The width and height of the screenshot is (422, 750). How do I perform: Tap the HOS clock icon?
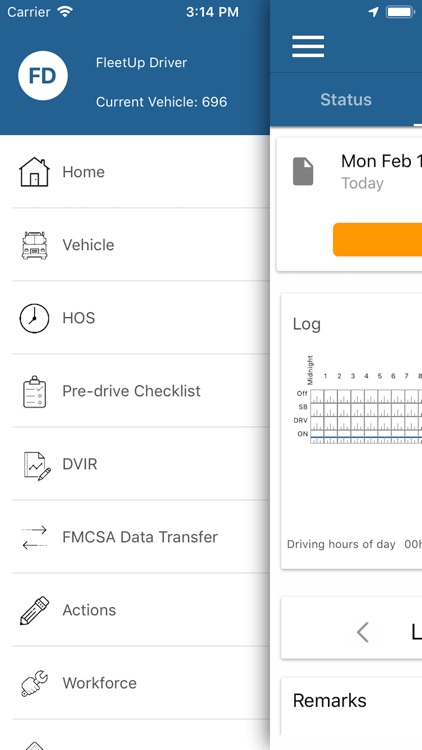pos(34,318)
